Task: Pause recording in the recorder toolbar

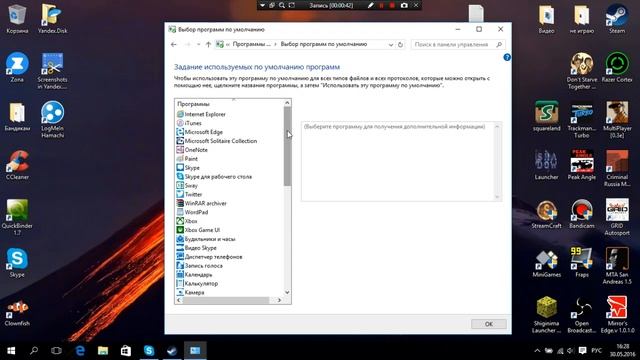Action: click(x=382, y=5)
